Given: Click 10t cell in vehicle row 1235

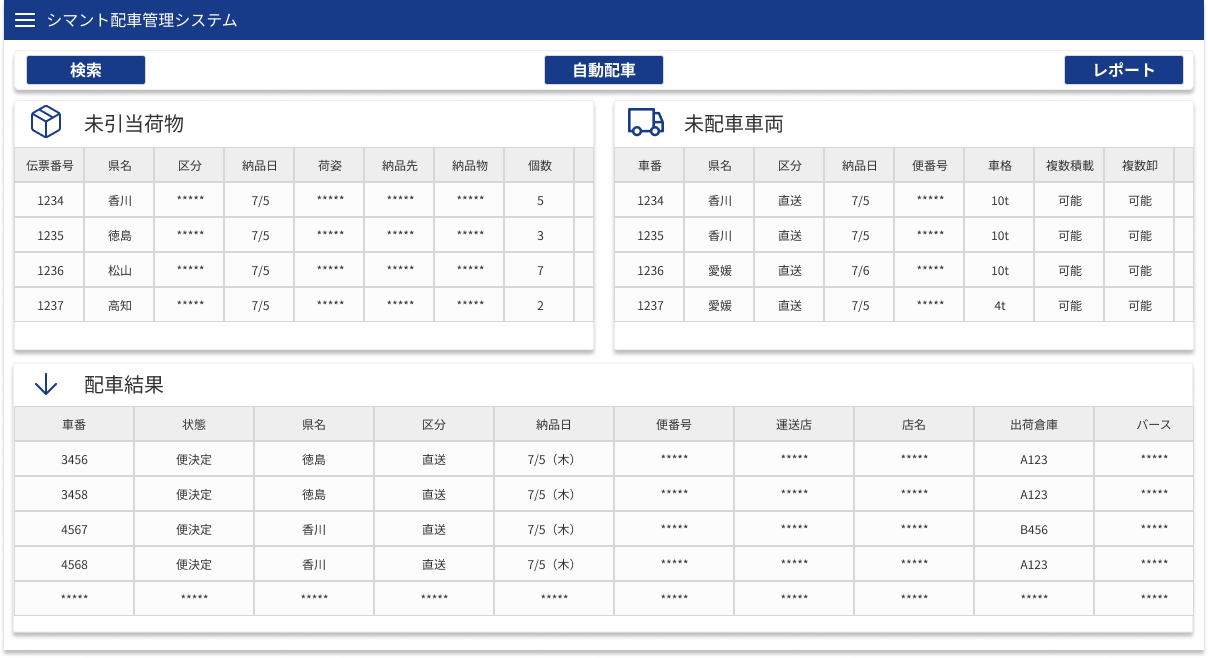Looking at the screenshot, I should (1000, 235).
